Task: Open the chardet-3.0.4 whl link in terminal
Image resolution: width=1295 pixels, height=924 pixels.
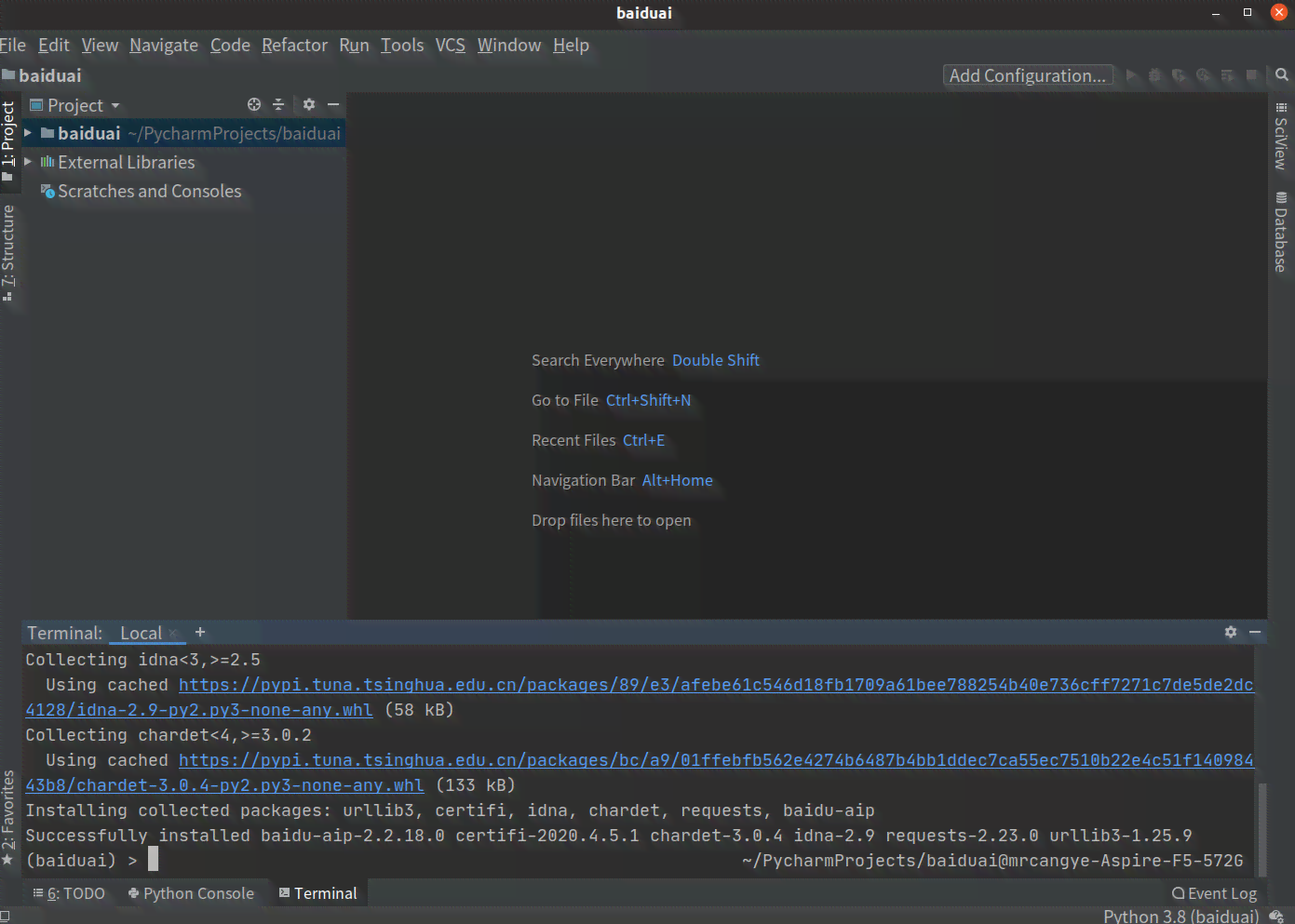Action: (224, 785)
